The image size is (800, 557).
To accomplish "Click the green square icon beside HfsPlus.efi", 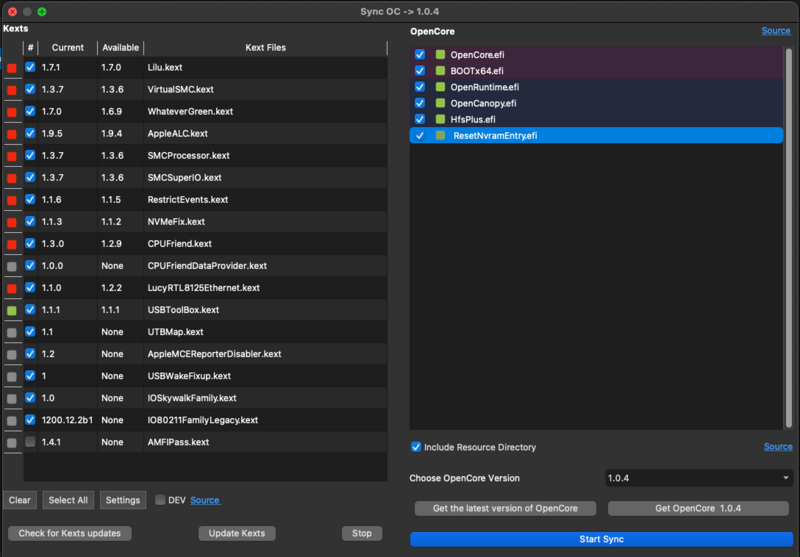I will (439, 119).
